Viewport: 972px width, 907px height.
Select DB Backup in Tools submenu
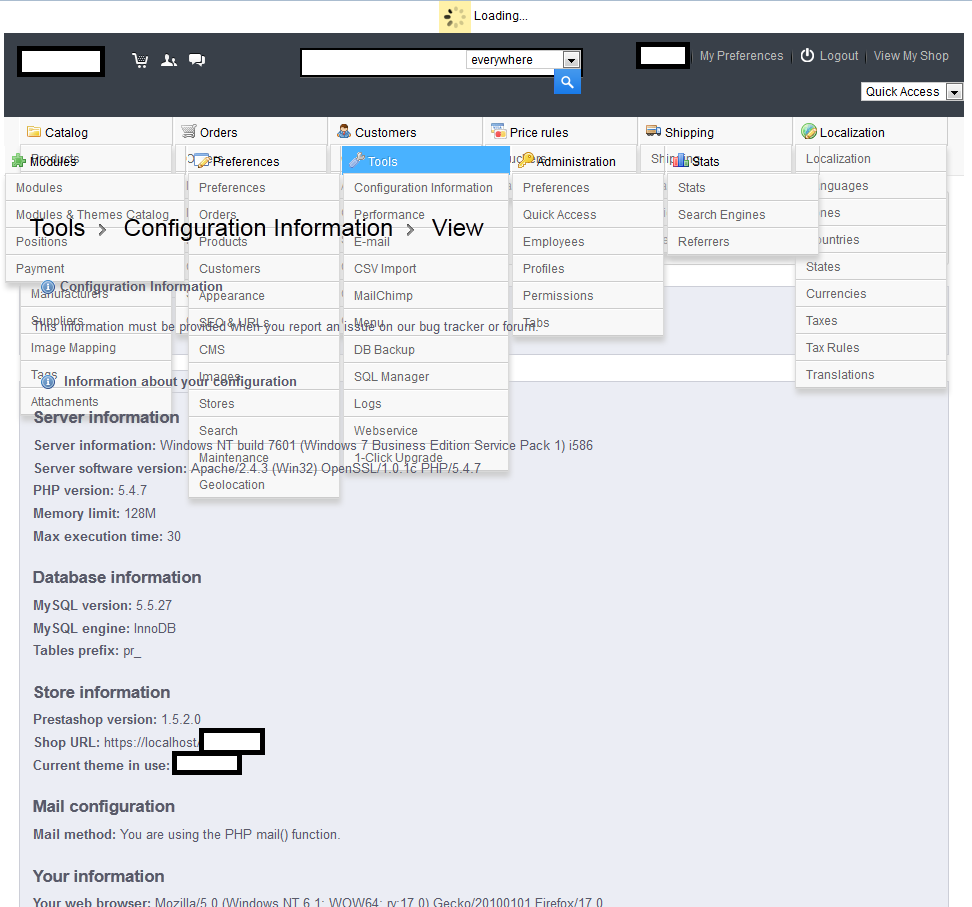coord(425,350)
